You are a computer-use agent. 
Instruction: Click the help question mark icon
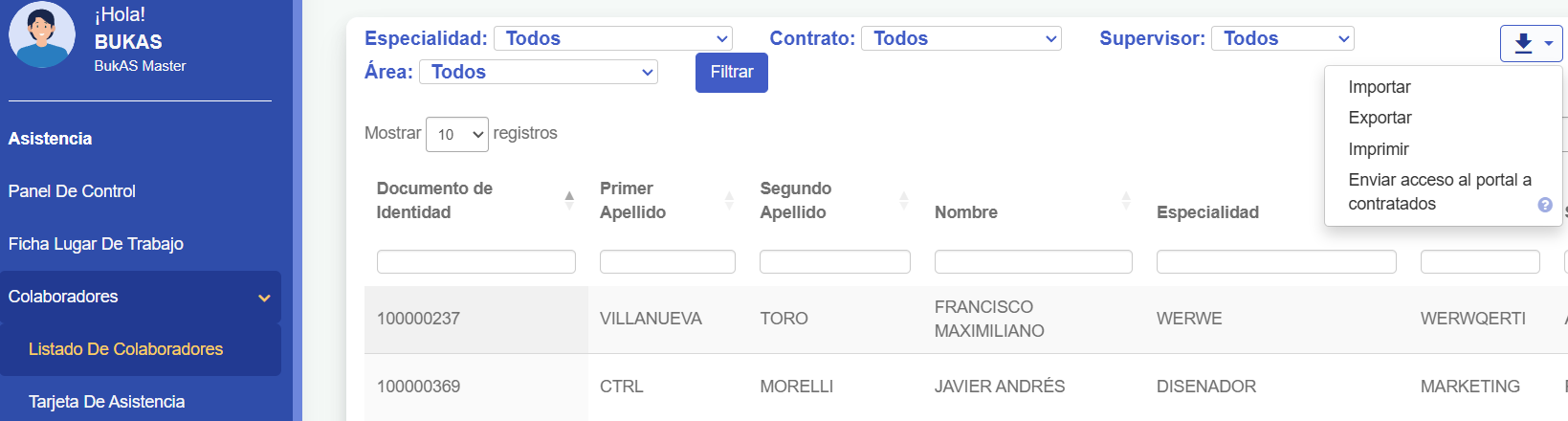(1544, 205)
